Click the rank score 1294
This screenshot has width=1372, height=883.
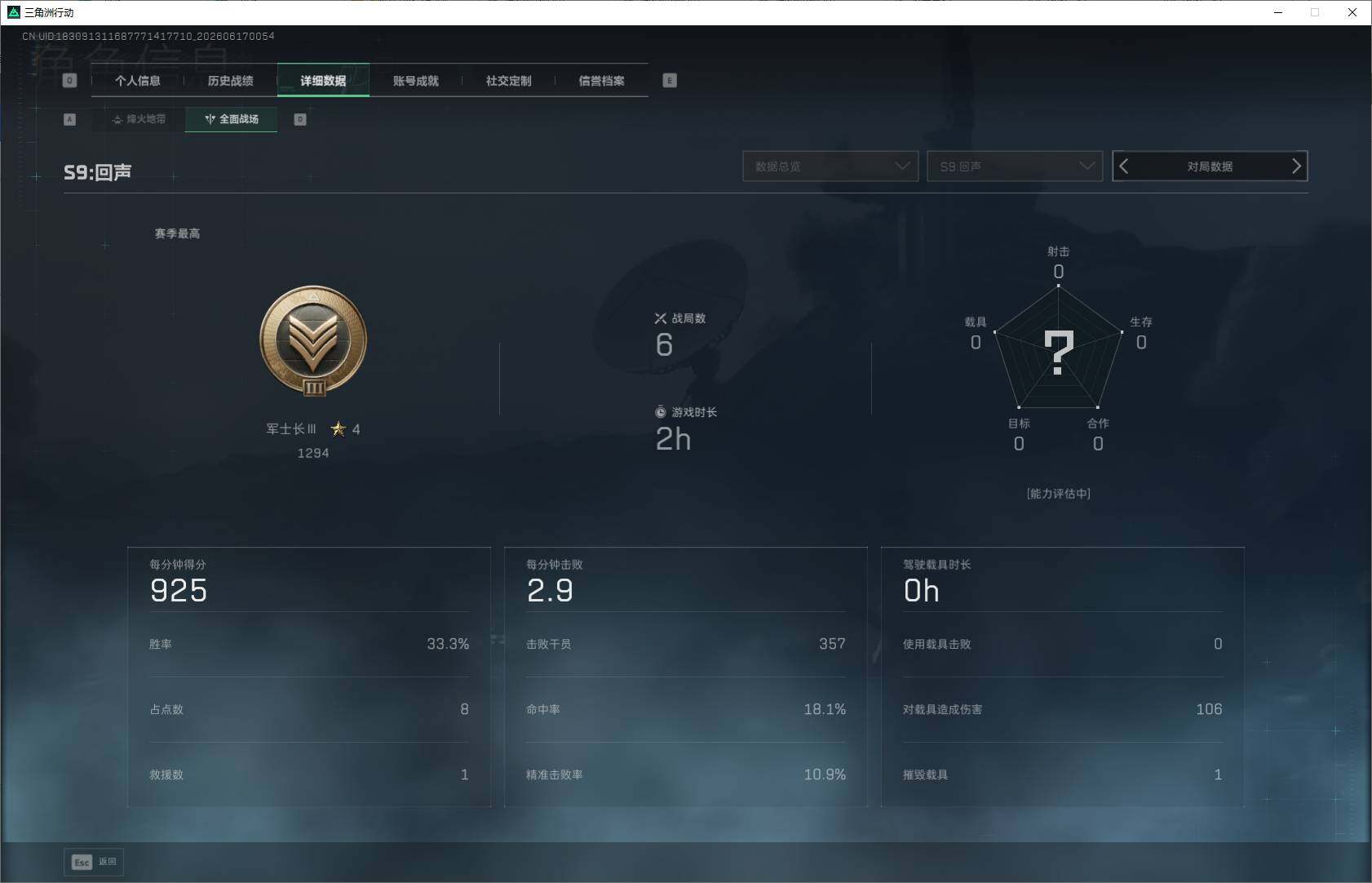[x=313, y=453]
